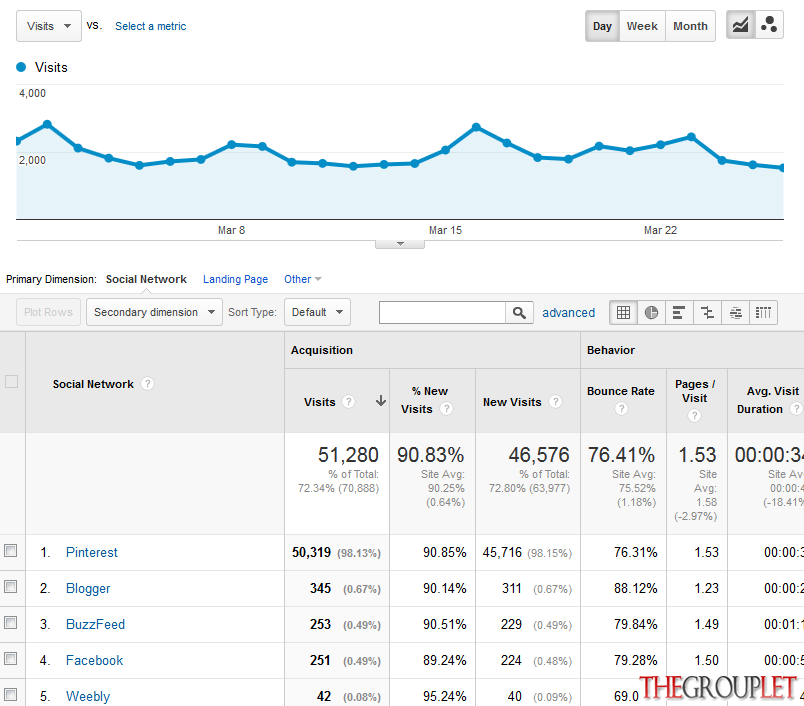Collapse the chart using bottom handle
The height and width of the screenshot is (706, 804).
click(x=400, y=244)
